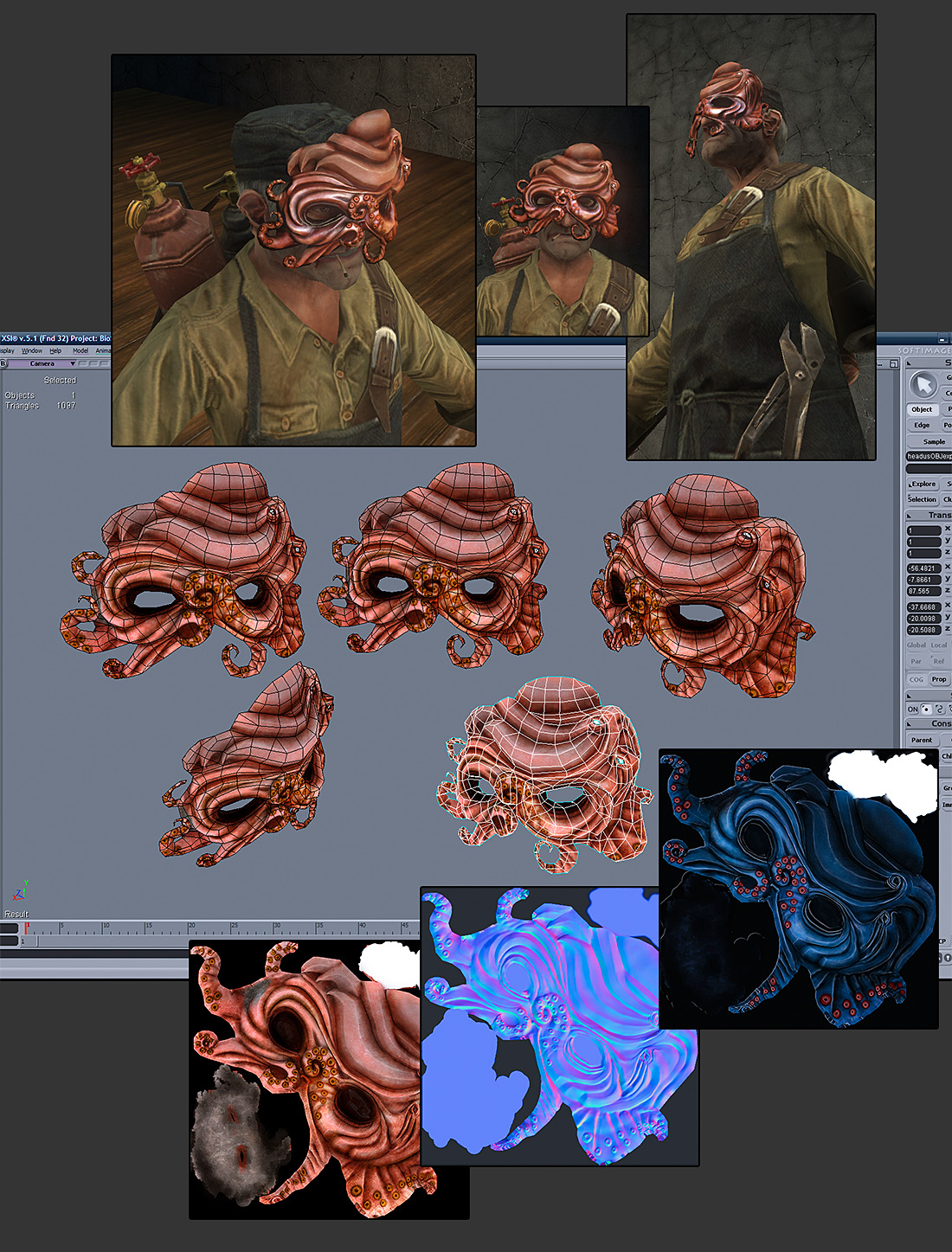Click frame 40 on the timeline
The image size is (952, 1252).
tap(359, 928)
